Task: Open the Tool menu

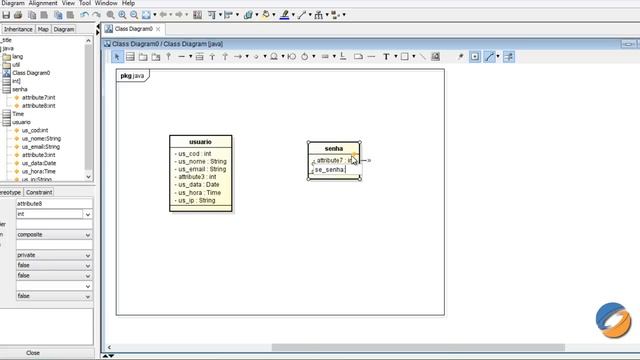Action: 85,3
